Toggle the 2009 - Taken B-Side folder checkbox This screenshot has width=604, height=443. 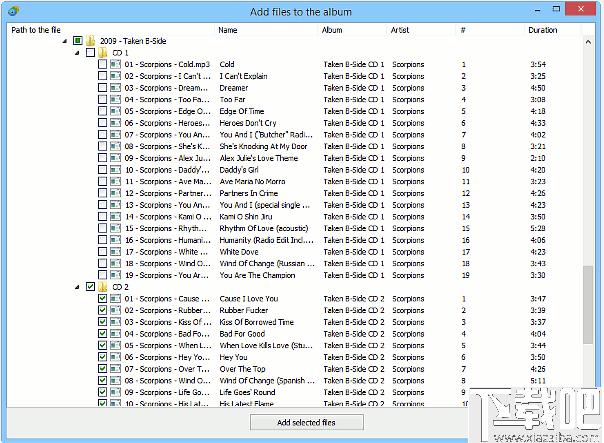tap(78, 40)
